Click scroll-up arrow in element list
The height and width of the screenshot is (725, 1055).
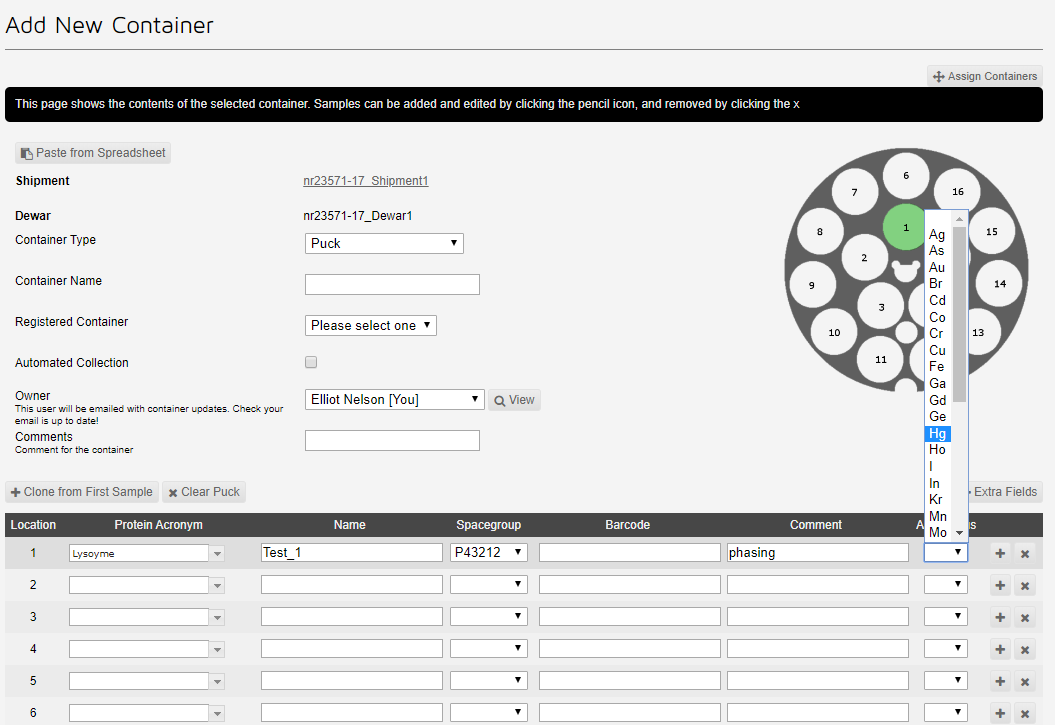tap(959, 219)
